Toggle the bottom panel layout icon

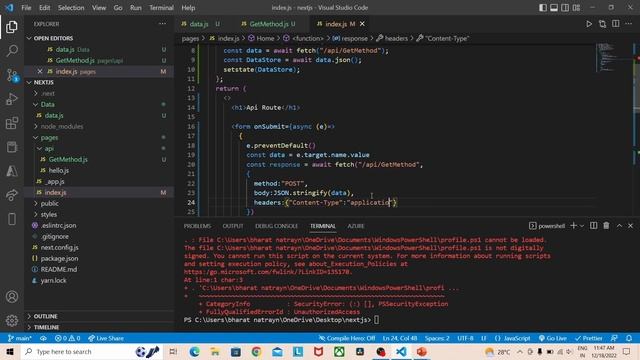(554, 8)
